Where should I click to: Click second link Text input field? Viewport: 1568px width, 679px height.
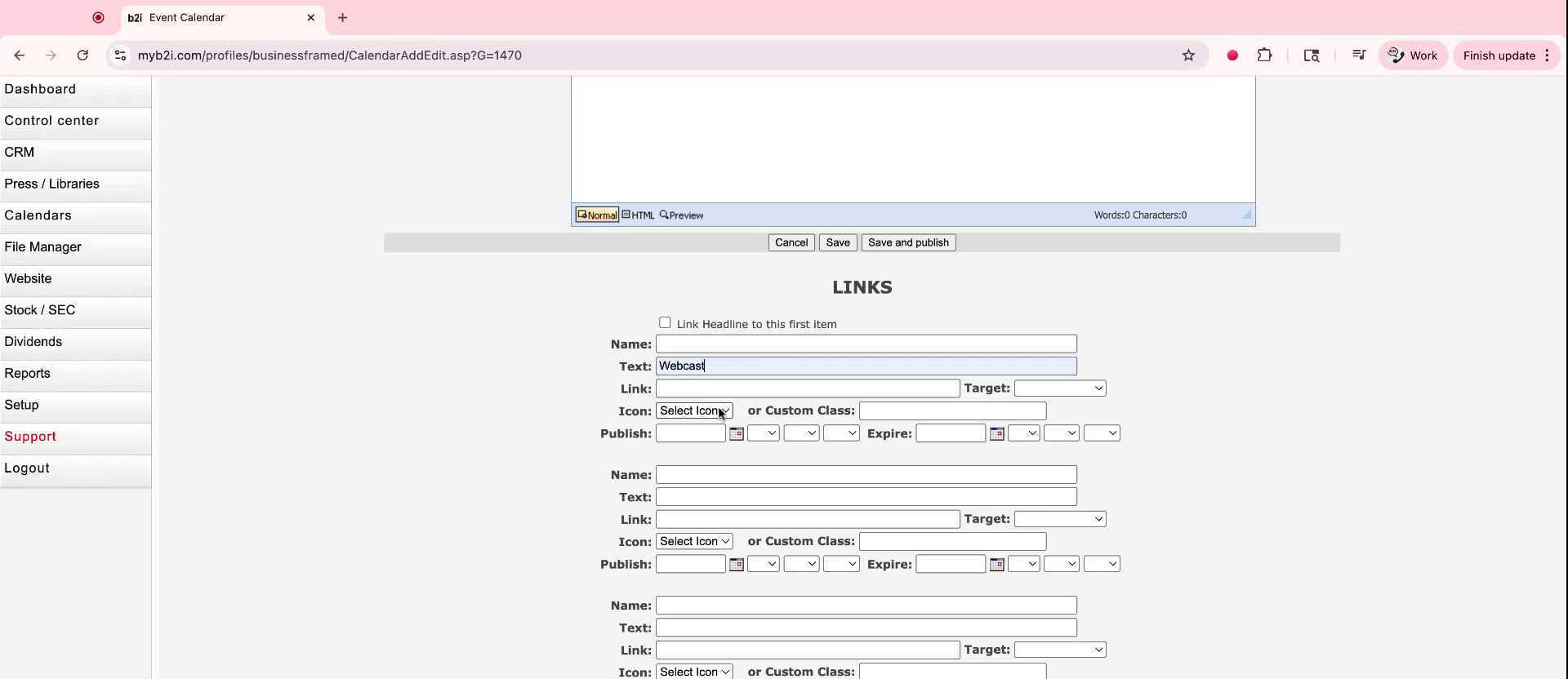click(866, 496)
